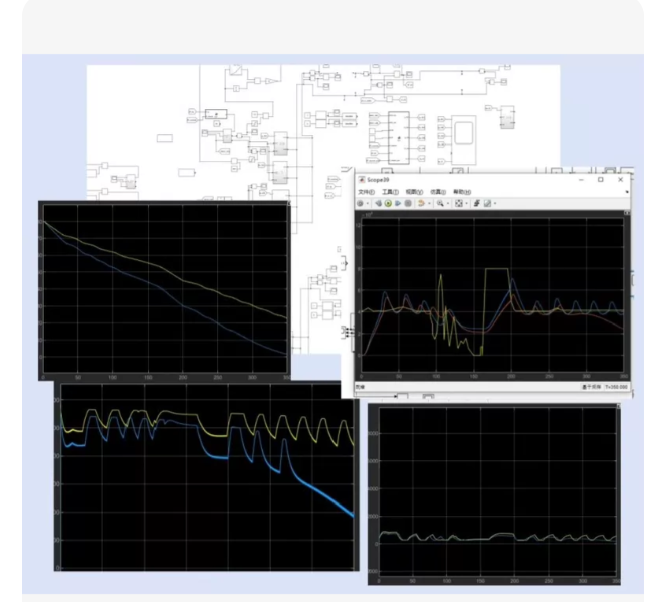Image resolution: width=653 pixels, height=602 pixels.
Task: Click the large subsystem block with many ports in the model
Action: tap(399, 138)
